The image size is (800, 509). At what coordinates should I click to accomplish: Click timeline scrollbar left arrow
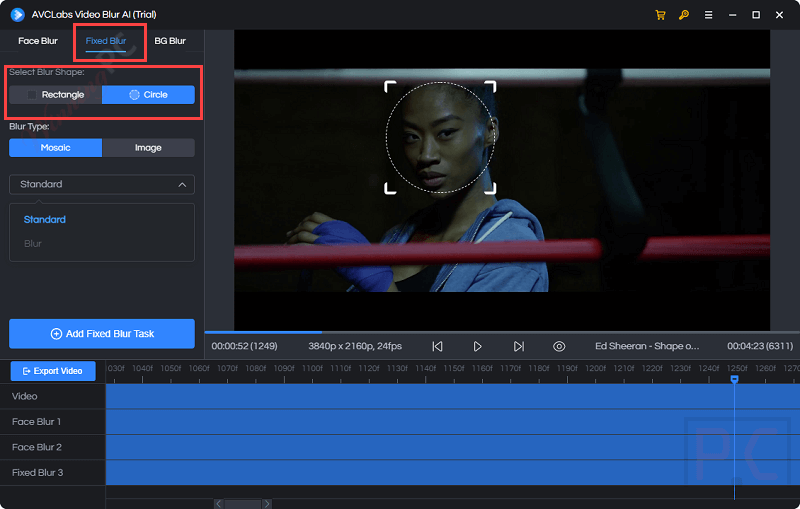point(219,504)
